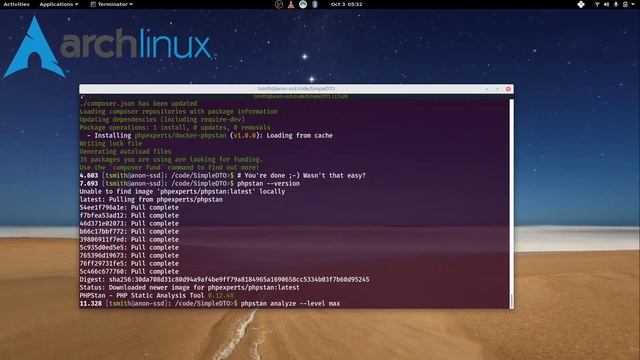
Task: Open the clock showing Oct 3 05:32
Action: pos(347,4)
